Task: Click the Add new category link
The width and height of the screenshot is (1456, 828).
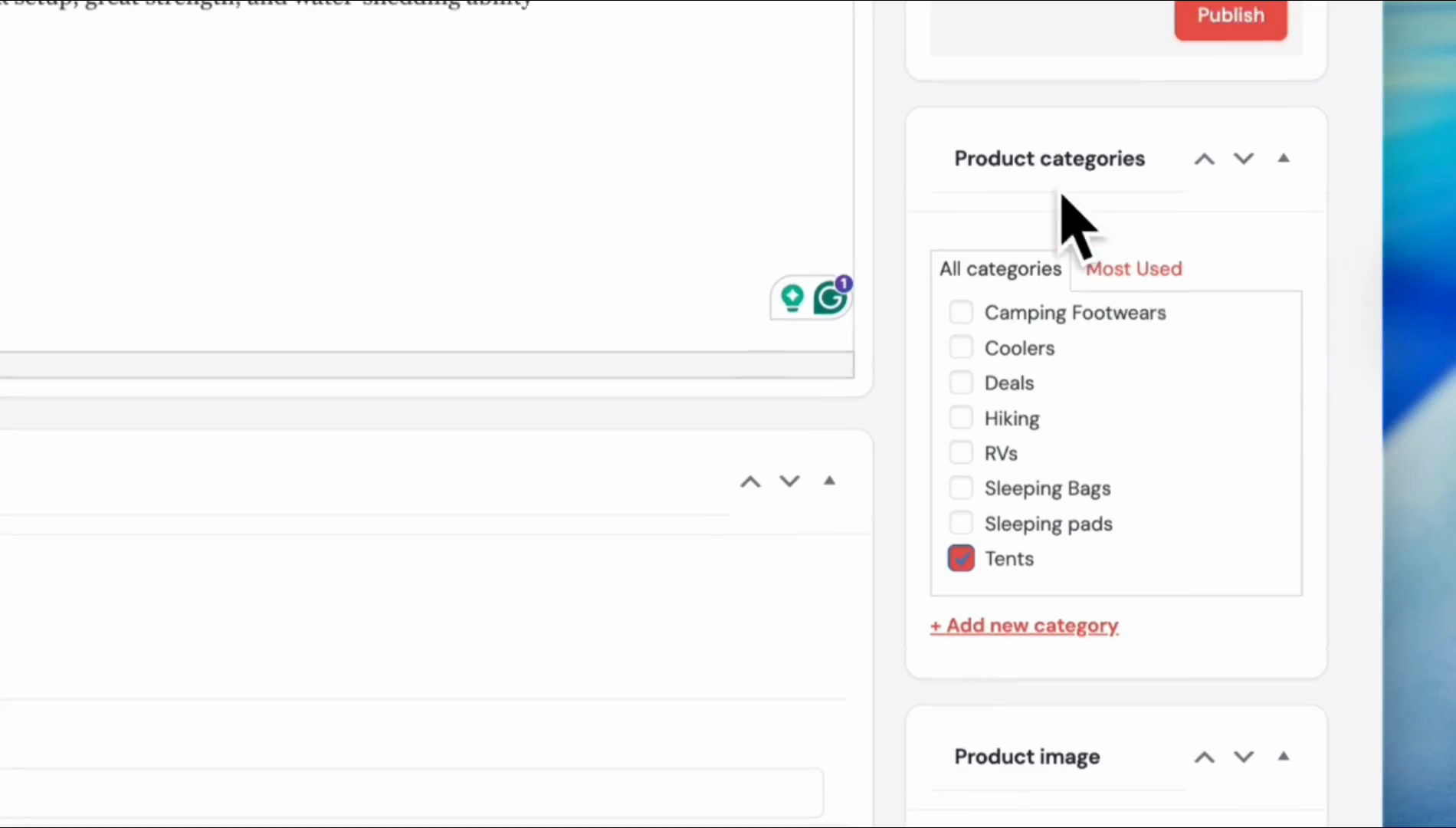Action: tap(1025, 626)
